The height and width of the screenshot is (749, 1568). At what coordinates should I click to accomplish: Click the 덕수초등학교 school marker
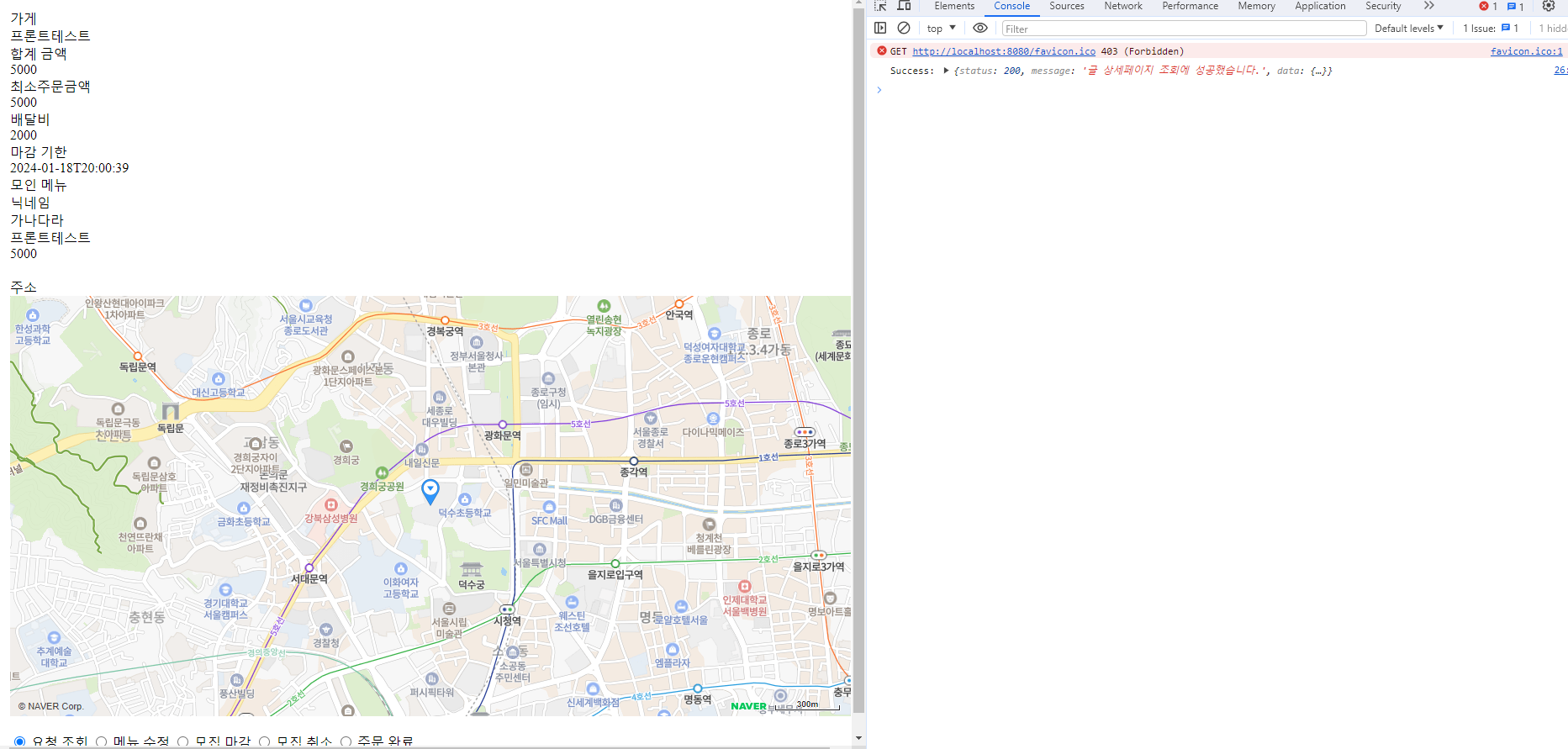(465, 499)
